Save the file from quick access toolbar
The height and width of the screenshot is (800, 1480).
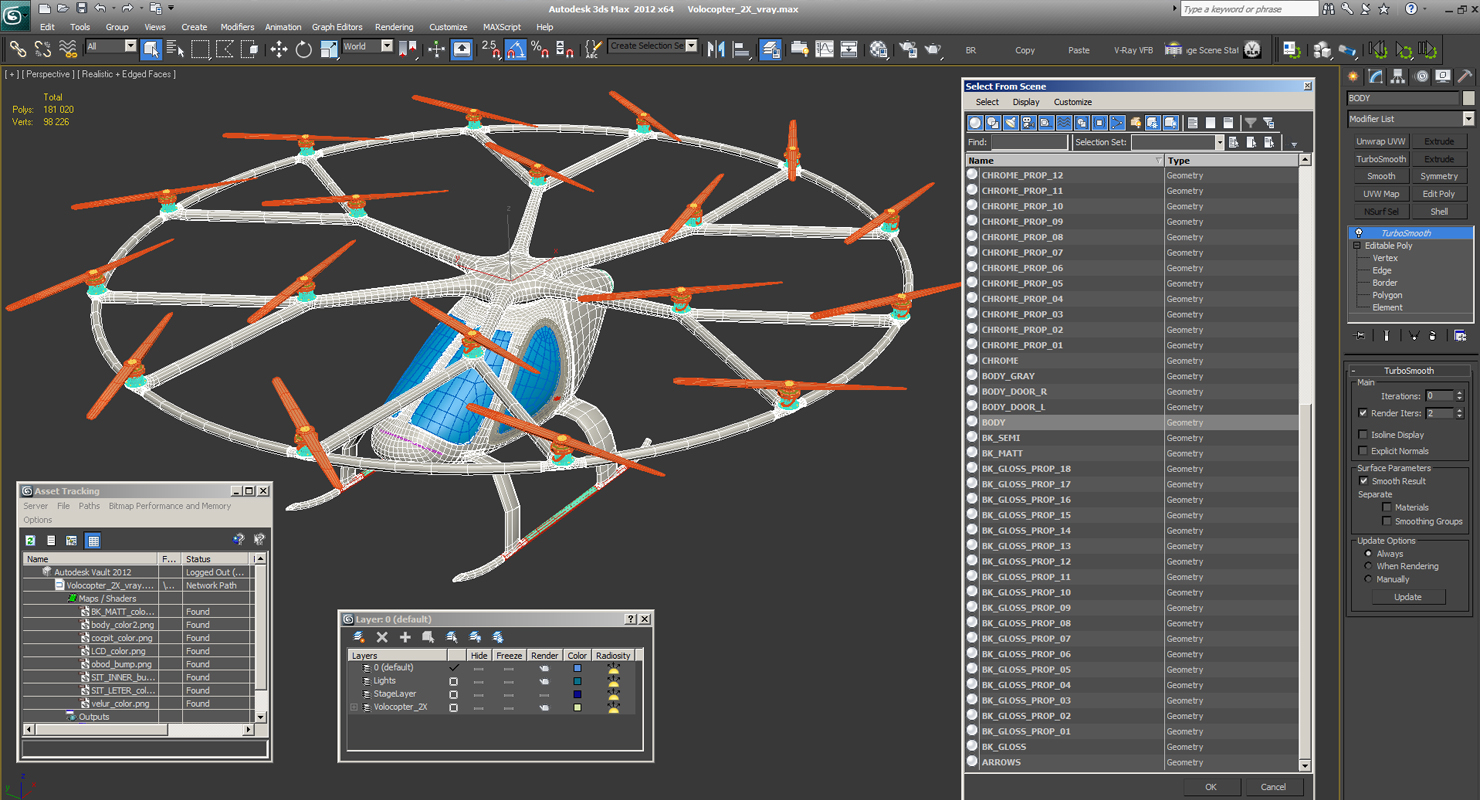pos(81,8)
